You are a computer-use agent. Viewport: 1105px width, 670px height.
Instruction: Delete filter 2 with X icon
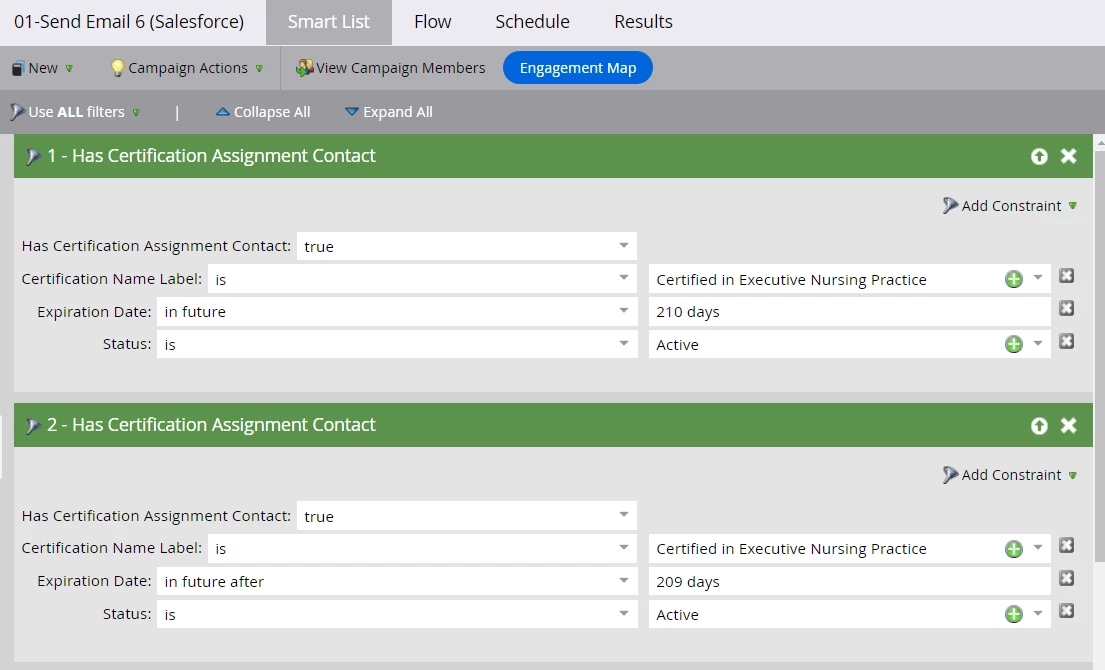1068,426
